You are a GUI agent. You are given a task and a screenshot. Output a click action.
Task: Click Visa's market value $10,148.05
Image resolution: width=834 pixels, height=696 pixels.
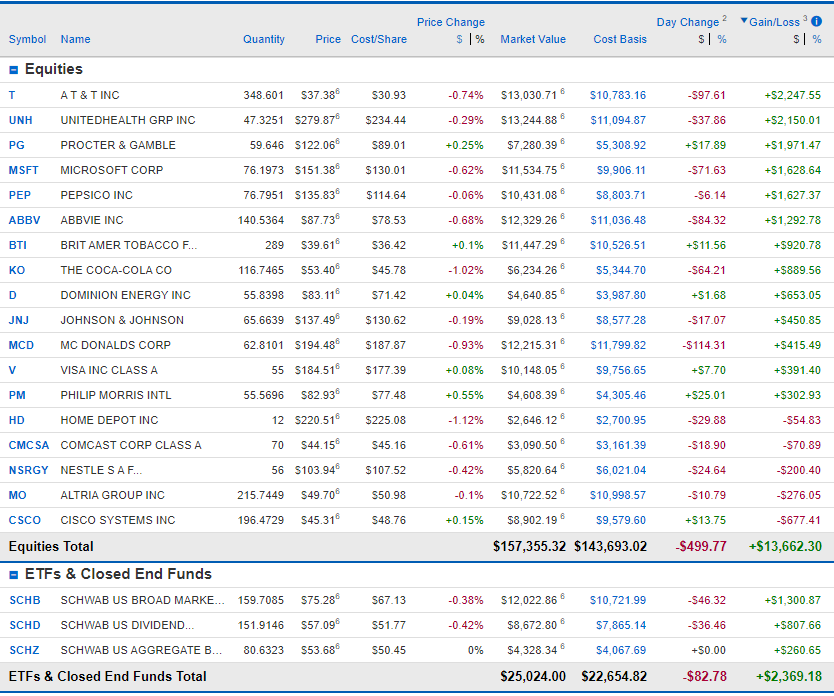click(x=529, y=371)
